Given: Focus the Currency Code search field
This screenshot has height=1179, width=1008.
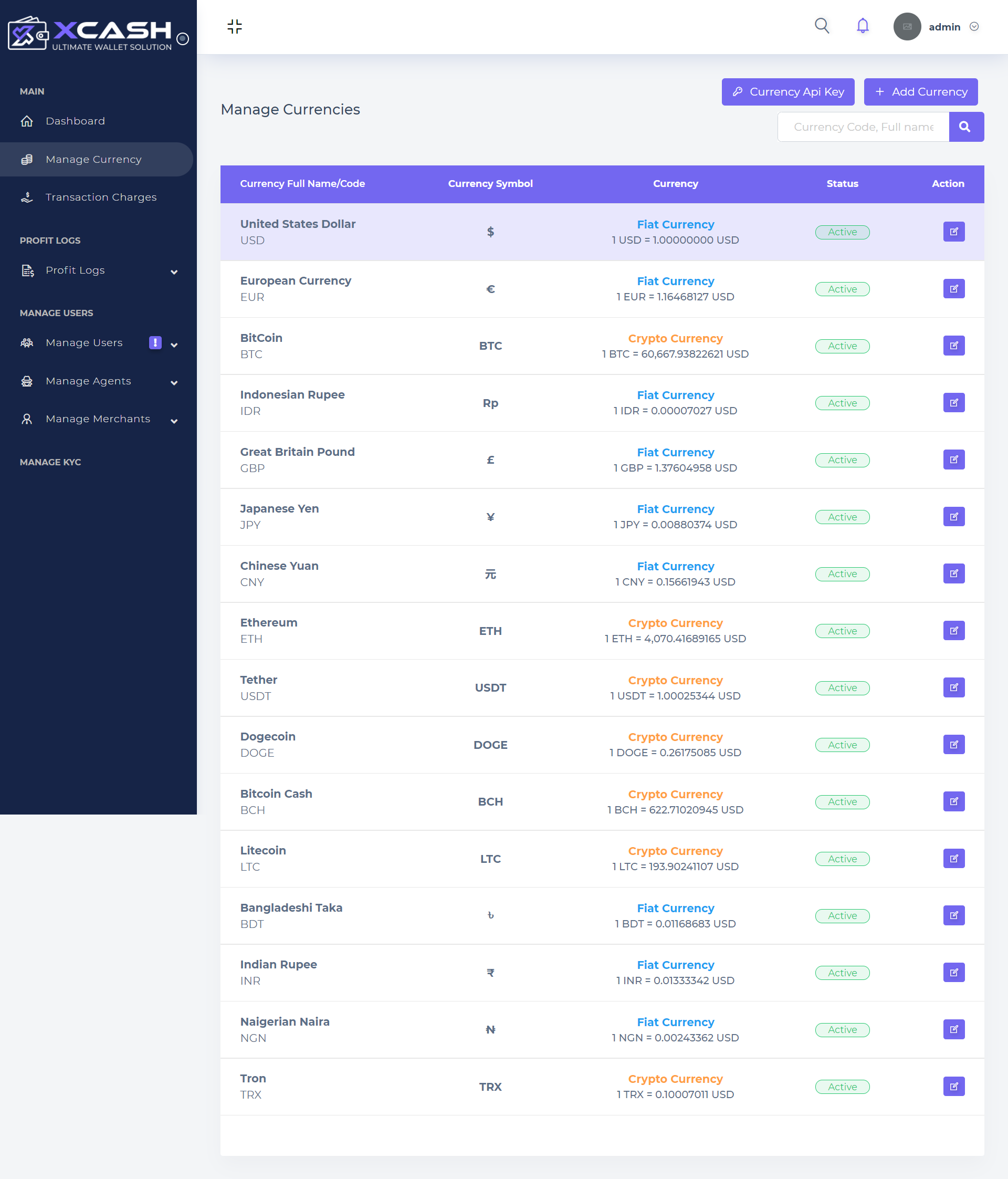Looking at the screenshot, I should 863,127.
